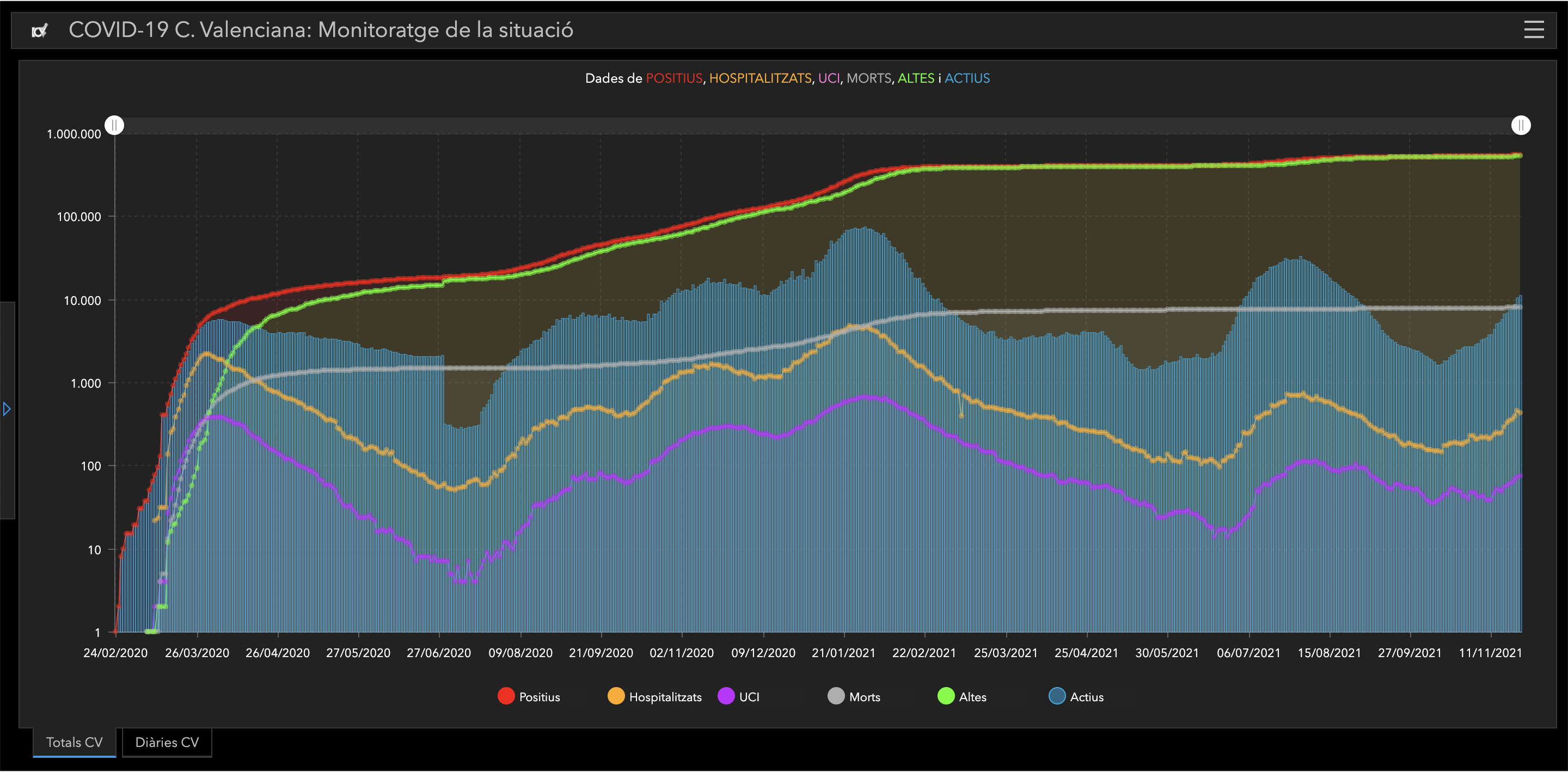1568x772 pixels.
Task: Click POSITIUS in the chart subtitle
Action: pos(674,78)
